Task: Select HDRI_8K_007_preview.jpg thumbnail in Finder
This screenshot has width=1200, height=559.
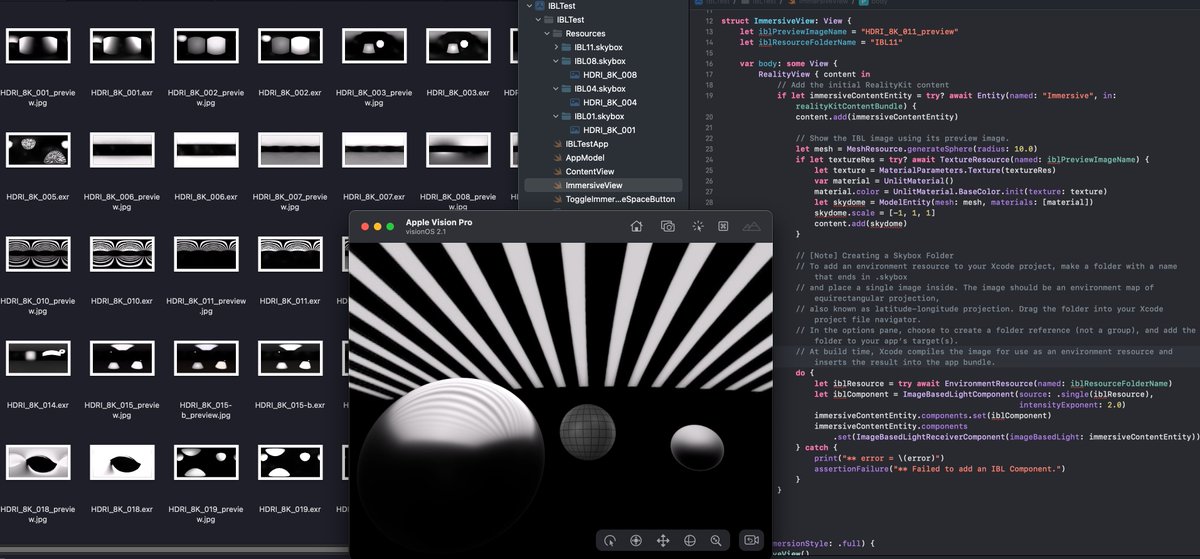Action: click(x=290, y=149)
